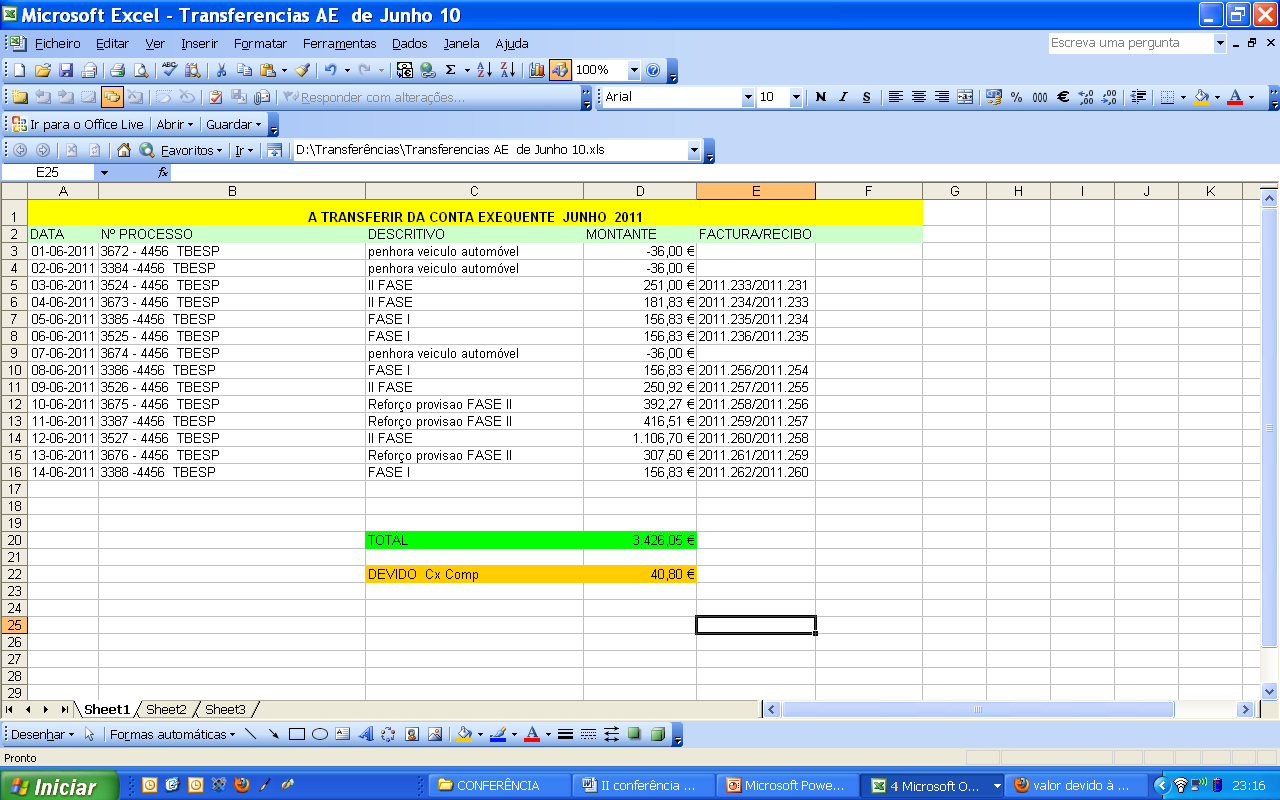Sort ascending A to Z

[484, 70]
